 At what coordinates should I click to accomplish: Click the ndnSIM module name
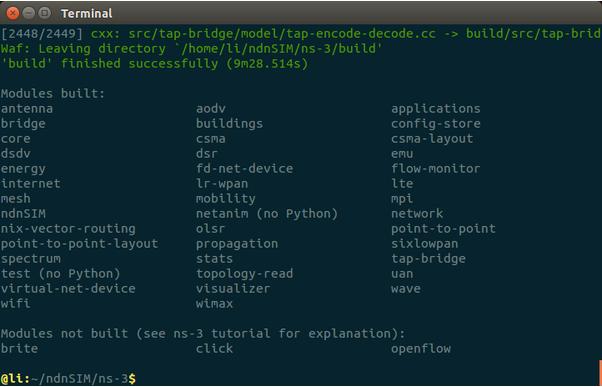coord(23,213)
